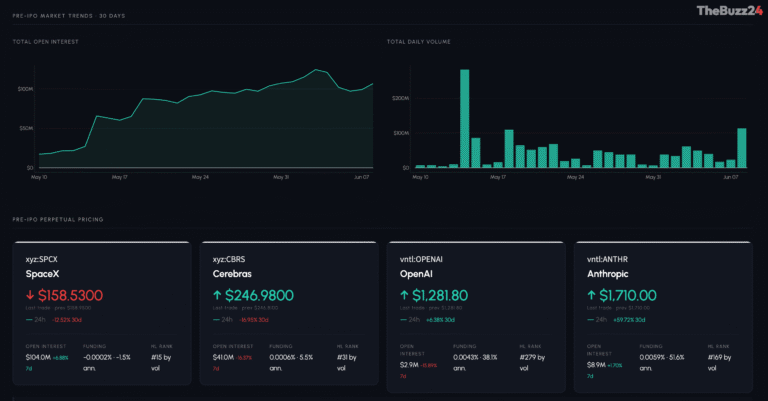The width and height of the screenshot is (768, 401).
Task: Click the Total Open Interest area chart
Action: [x=206, y=119]
